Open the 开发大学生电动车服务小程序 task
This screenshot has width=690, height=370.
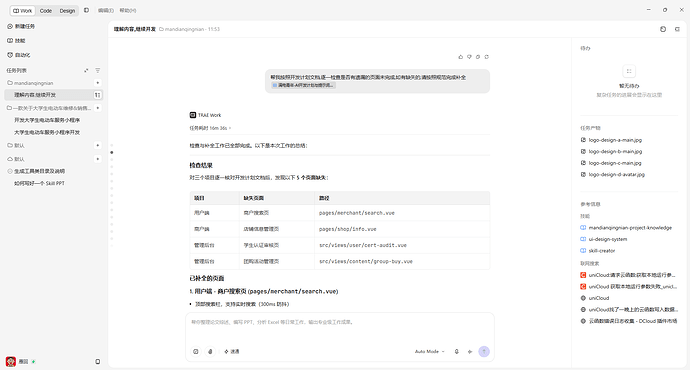[47, 120]
